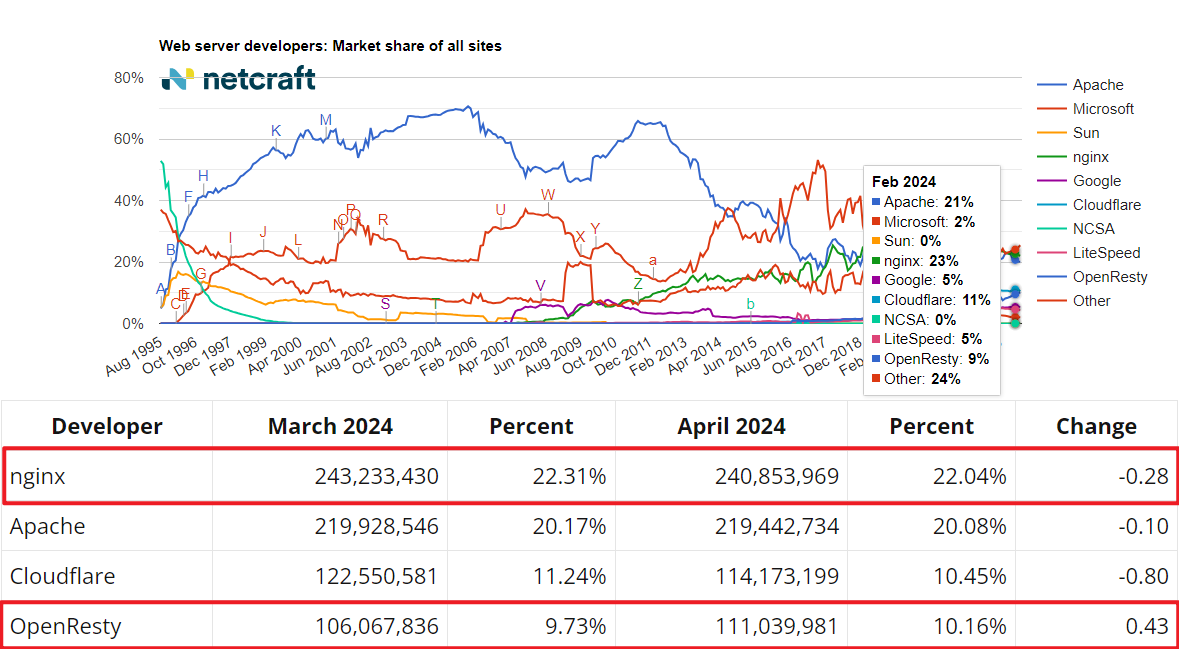
Task: Click the cell showing 10.16%
Action: tap(932, 626)
